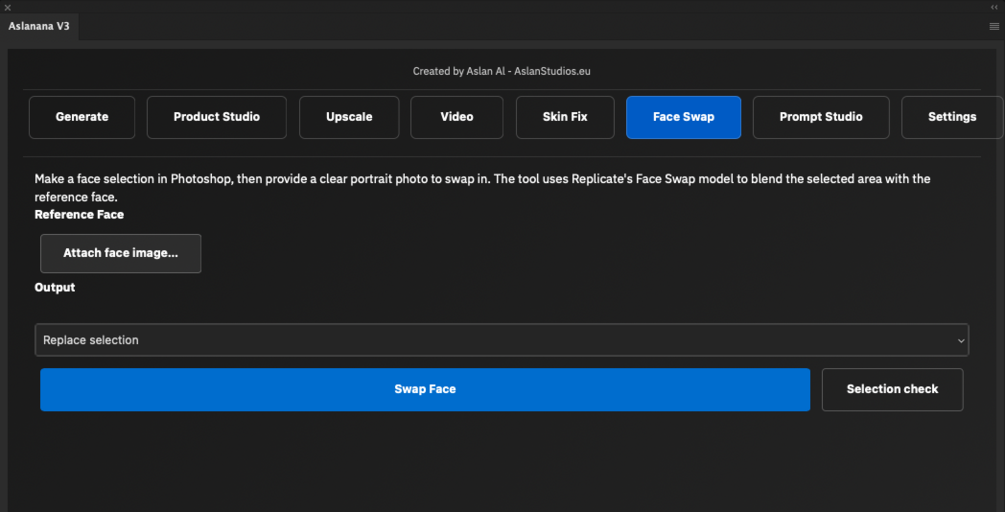Image resolution: width=1005 pixels, height=512 pixels.
Task: Click the AslanStudios.eu credit text
Action: (x=553, y=72)
